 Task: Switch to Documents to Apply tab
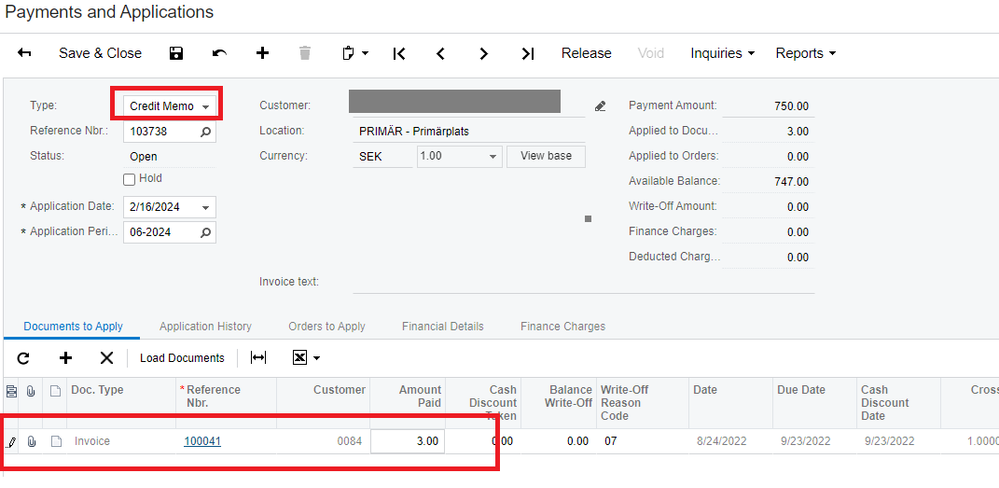point(73,326)
